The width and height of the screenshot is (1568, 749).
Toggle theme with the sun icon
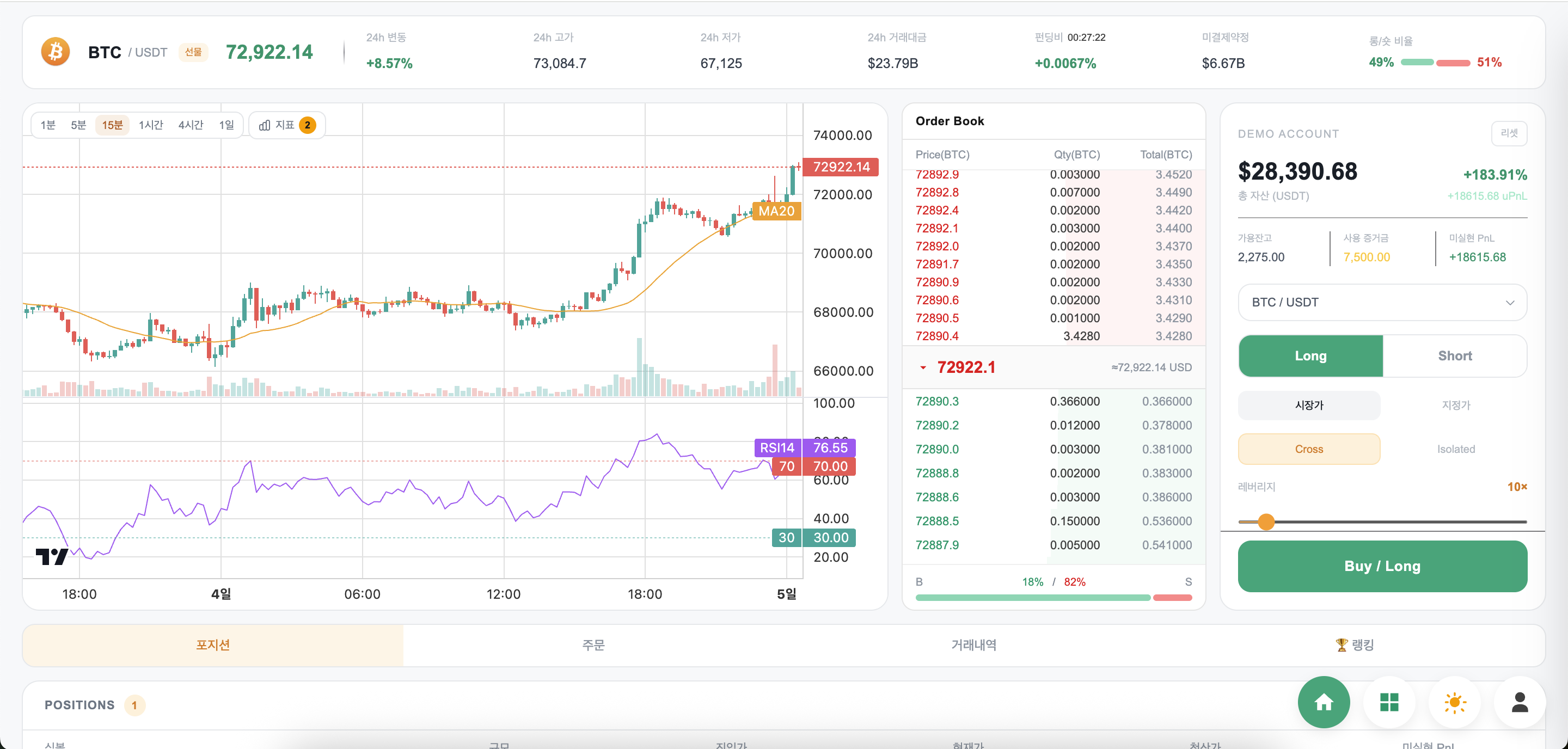[x=1454, y=702]
